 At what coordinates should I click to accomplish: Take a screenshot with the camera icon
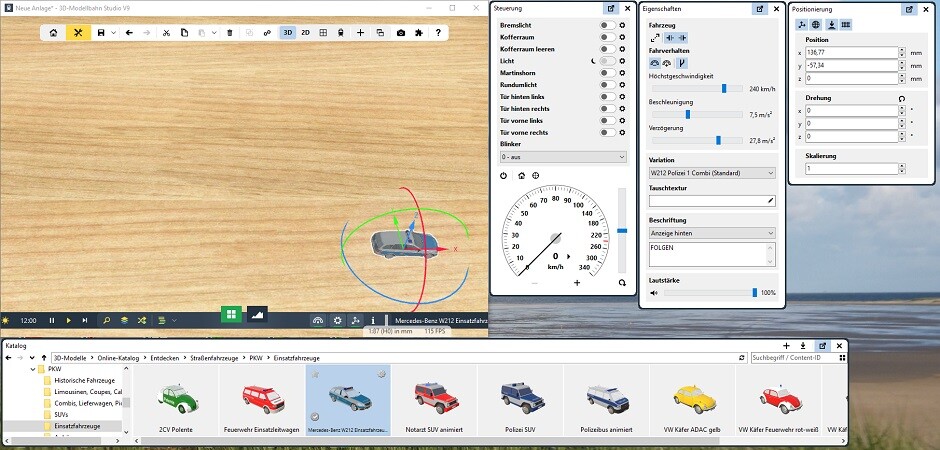(401, 33)
